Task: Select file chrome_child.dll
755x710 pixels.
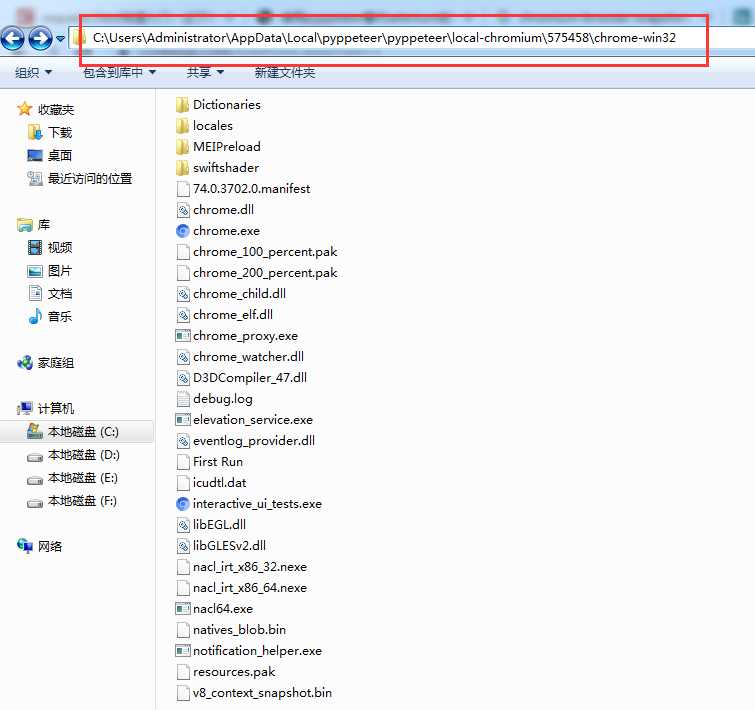Action: point(231,294)
